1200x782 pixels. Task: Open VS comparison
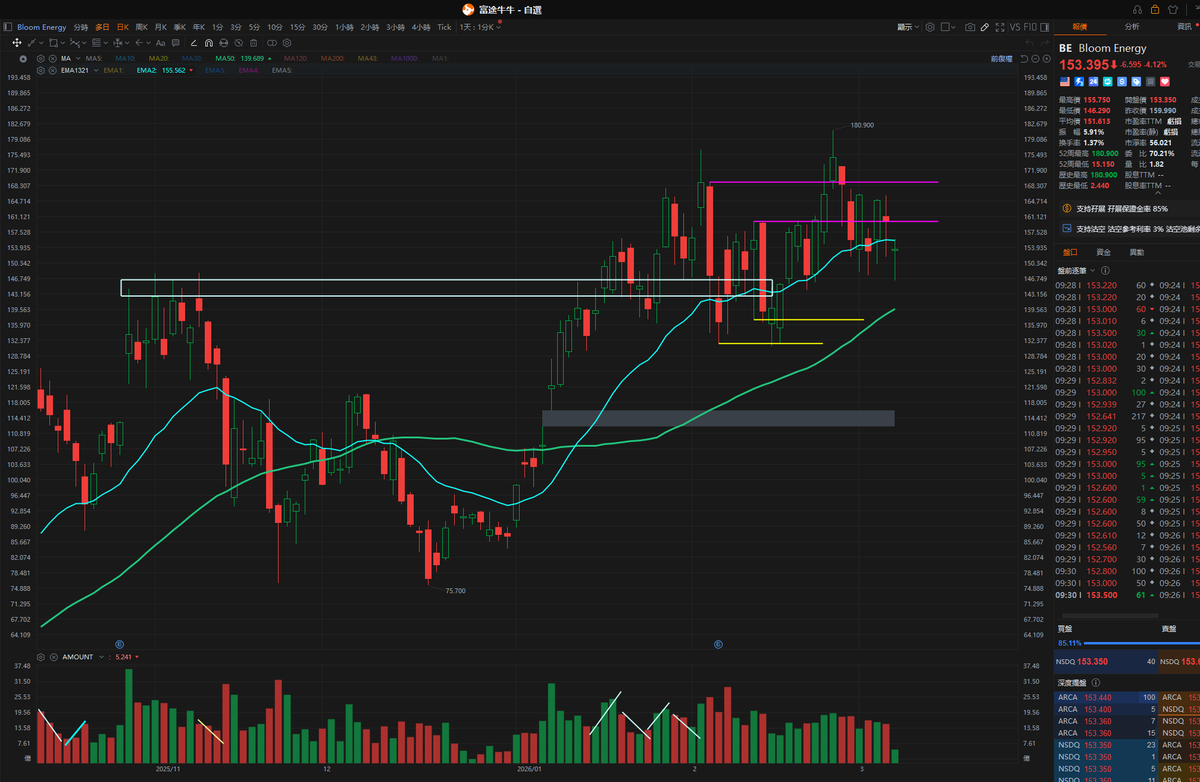click(1015, 27)
